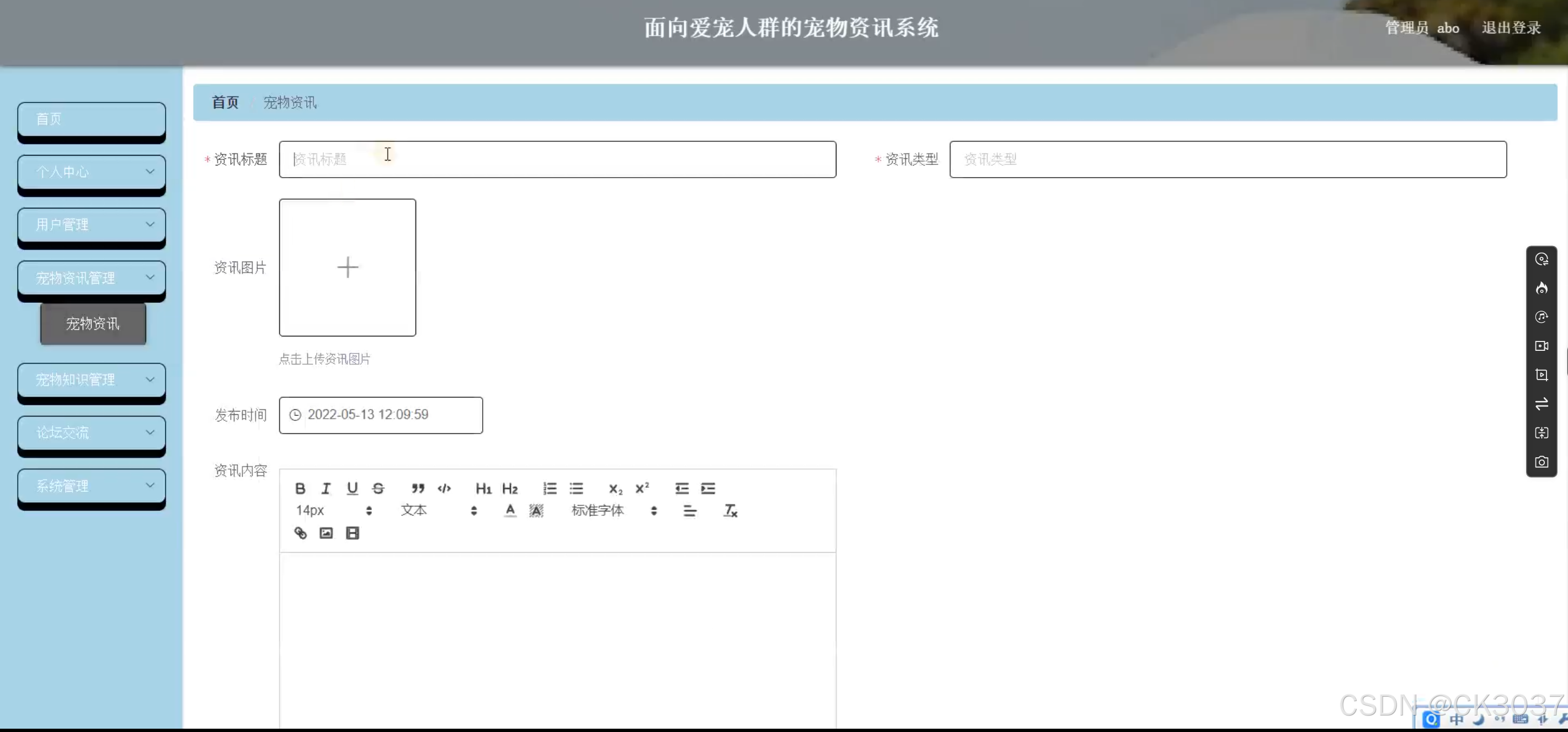Click the superscript formatting option
Viewport: 1568px width, 732px height.
(642, 488)
